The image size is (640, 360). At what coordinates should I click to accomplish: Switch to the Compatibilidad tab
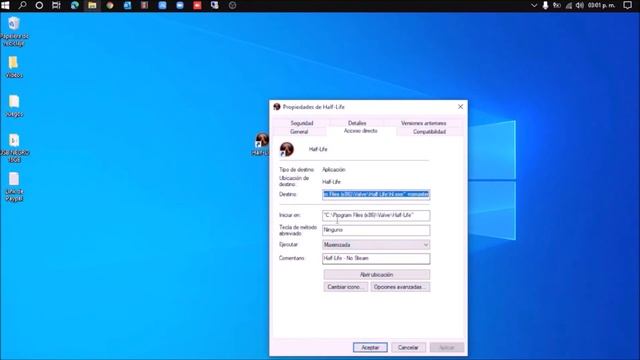pos(429,131)
